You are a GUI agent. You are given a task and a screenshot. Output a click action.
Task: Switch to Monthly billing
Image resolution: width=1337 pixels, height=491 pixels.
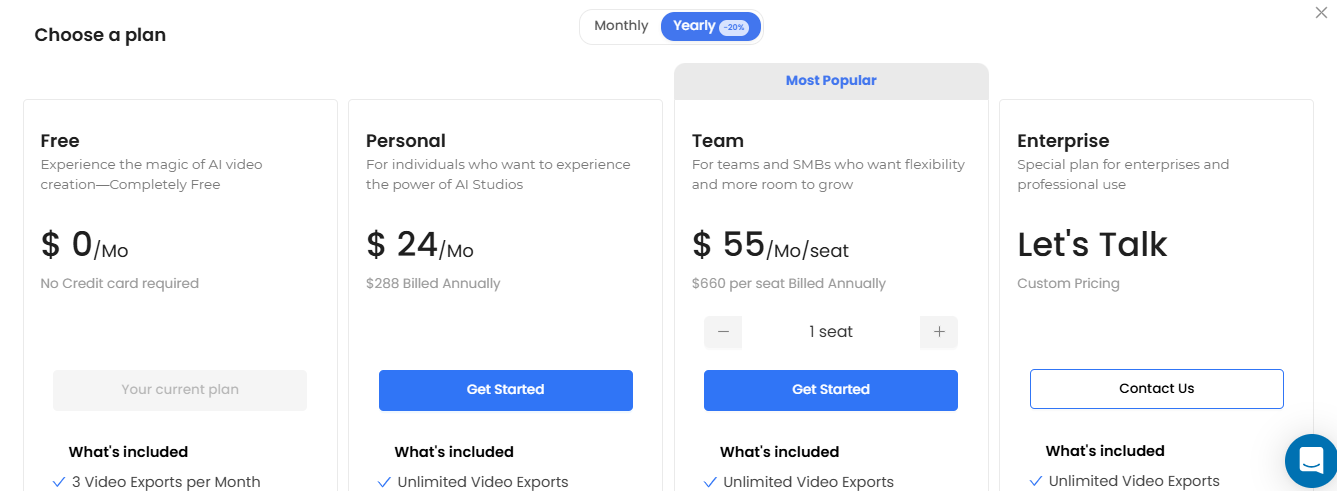coord(621,26)
